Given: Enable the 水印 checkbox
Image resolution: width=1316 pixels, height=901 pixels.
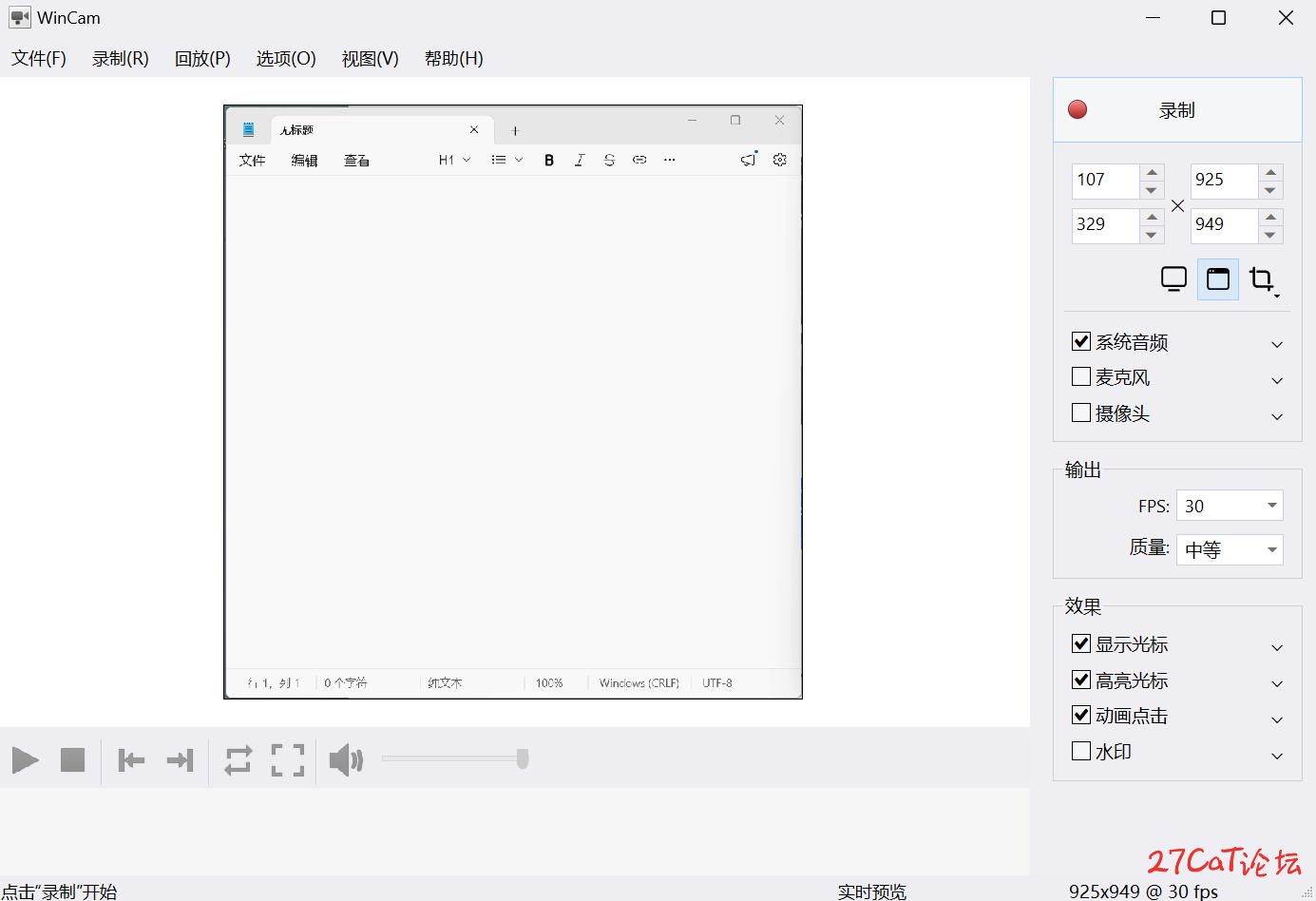Looking at the screenshot, I should point(1081,752).
